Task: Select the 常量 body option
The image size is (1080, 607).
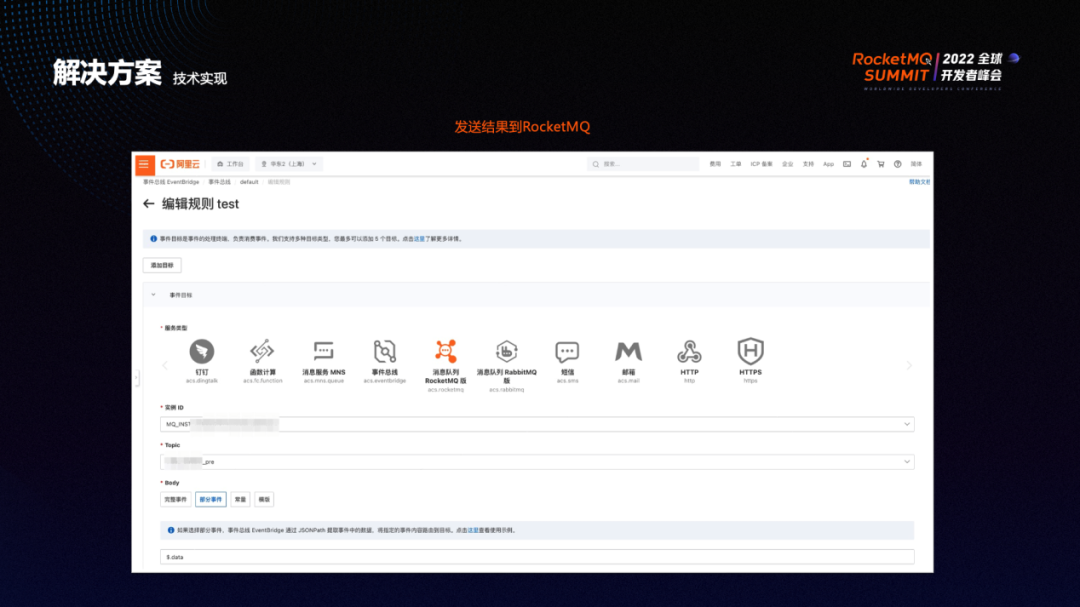Action: tap(240, 500)
